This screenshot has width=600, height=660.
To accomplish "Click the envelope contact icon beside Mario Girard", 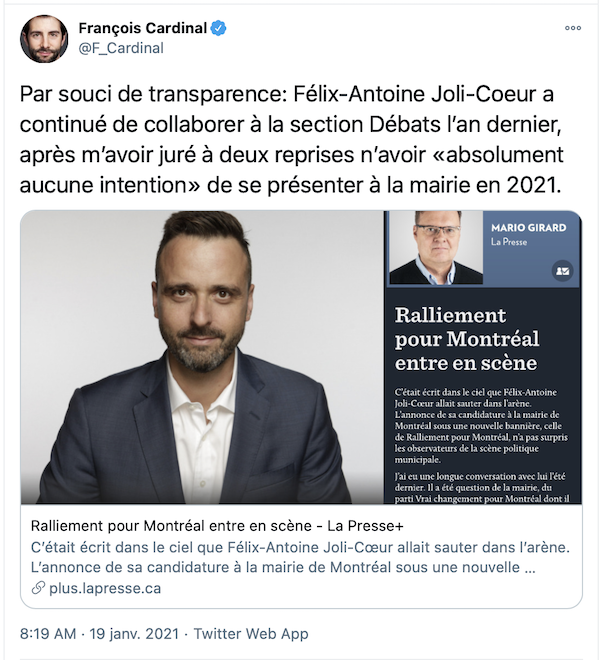I will point(563,271).
